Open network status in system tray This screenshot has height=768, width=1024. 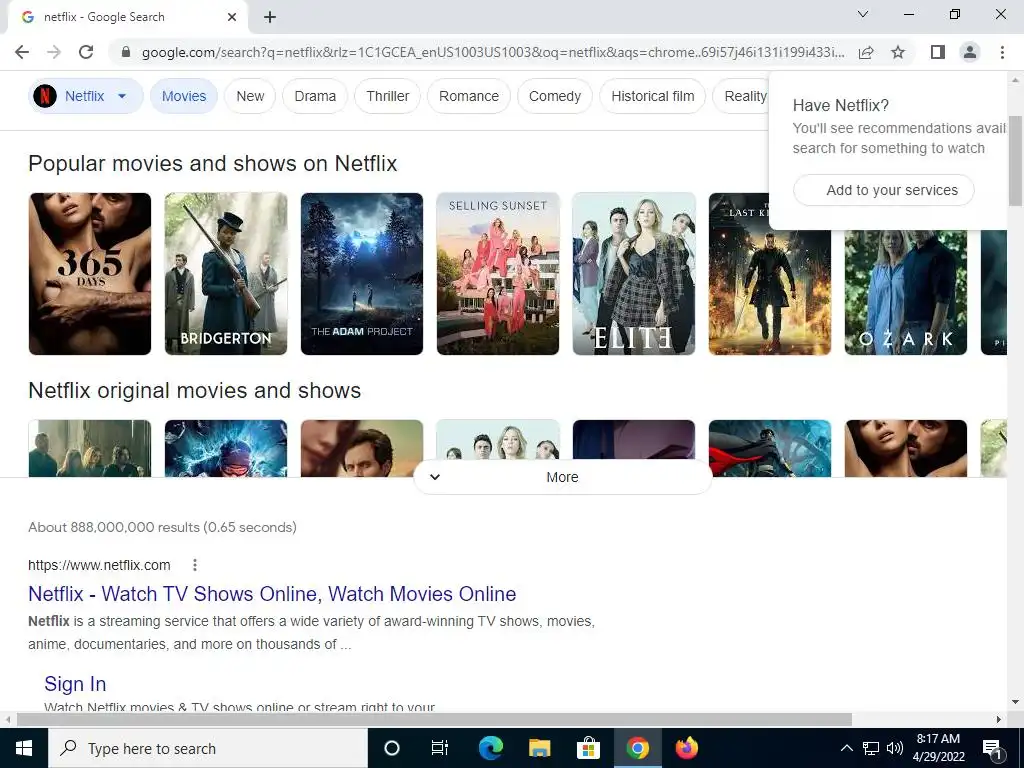[x=871, y=748]
